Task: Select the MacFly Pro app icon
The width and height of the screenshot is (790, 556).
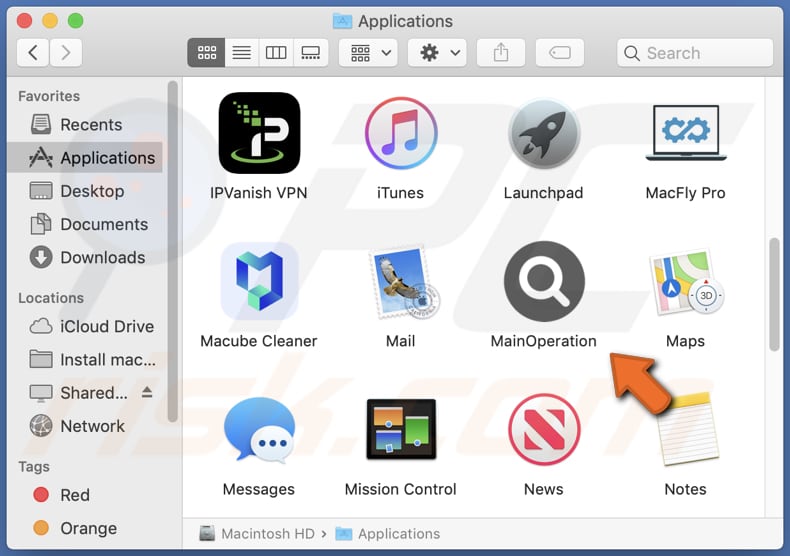Action: point(686,133)
